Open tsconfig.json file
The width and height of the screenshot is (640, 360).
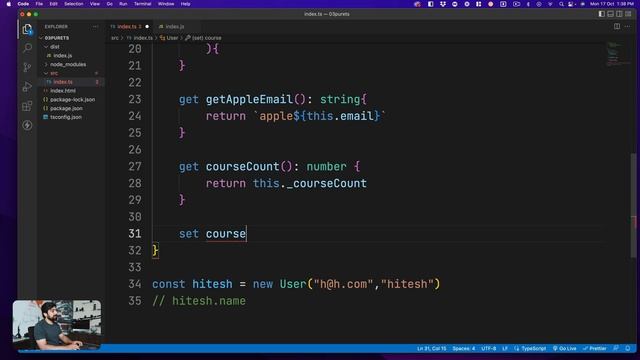point(66,117)
